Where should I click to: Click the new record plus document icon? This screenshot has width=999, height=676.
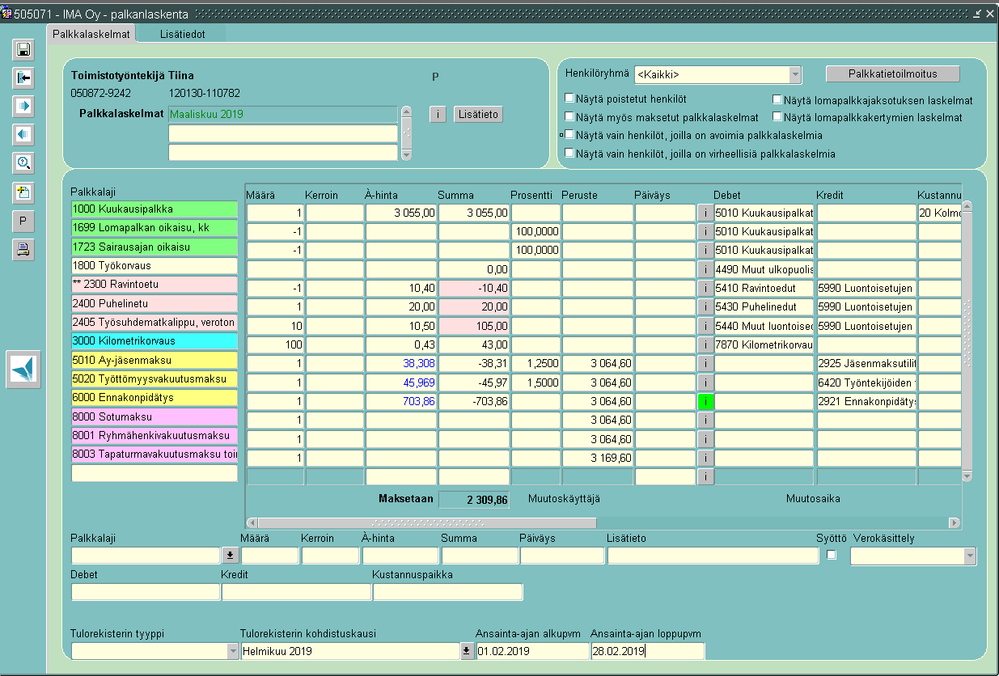pyautogui.click(x=24, y=192)
